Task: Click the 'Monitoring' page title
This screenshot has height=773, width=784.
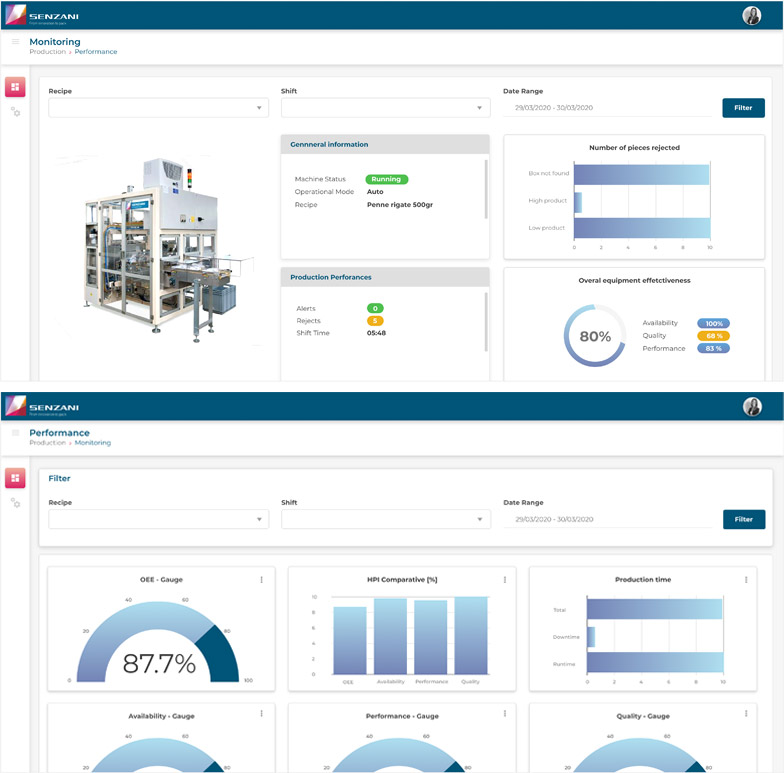Action: coord(55,42)
